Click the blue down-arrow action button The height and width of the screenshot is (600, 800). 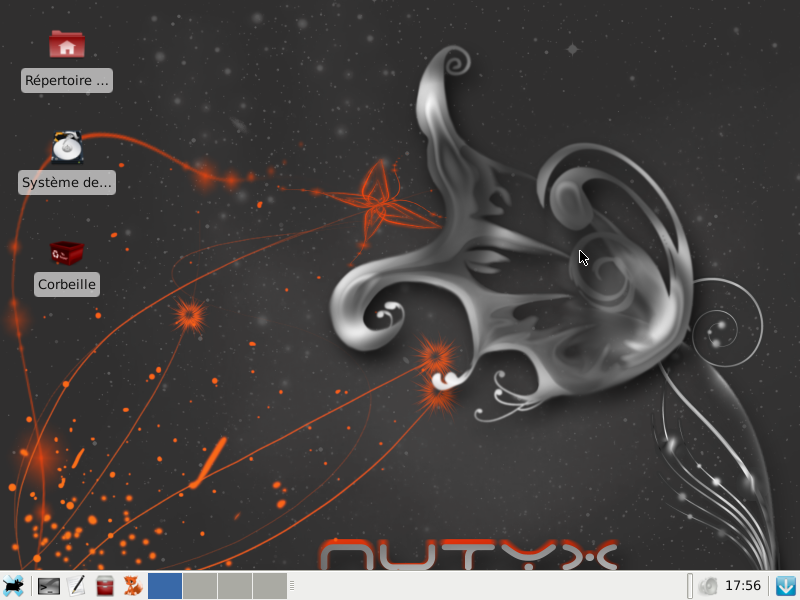(786, 586)
